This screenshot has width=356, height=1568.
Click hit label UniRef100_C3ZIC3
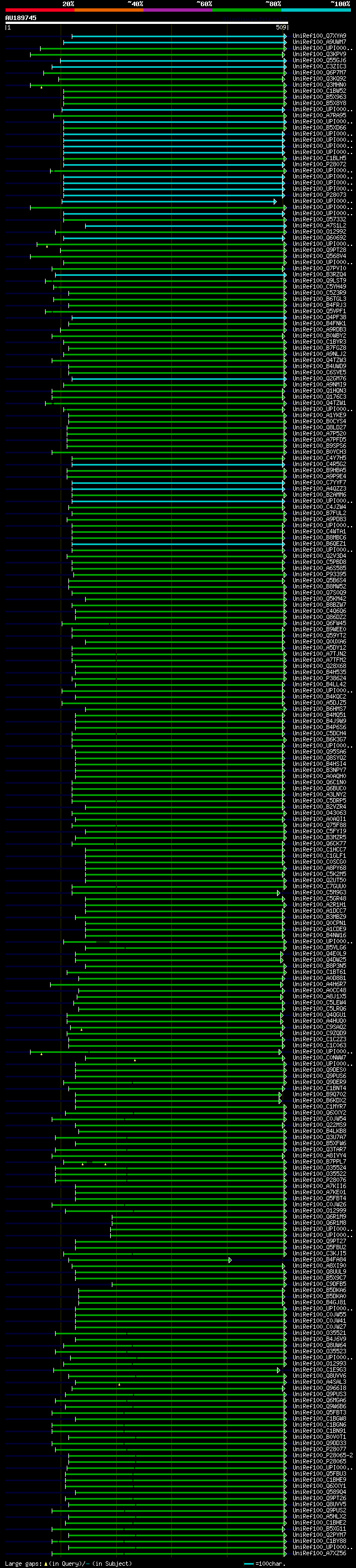[319, 66]
